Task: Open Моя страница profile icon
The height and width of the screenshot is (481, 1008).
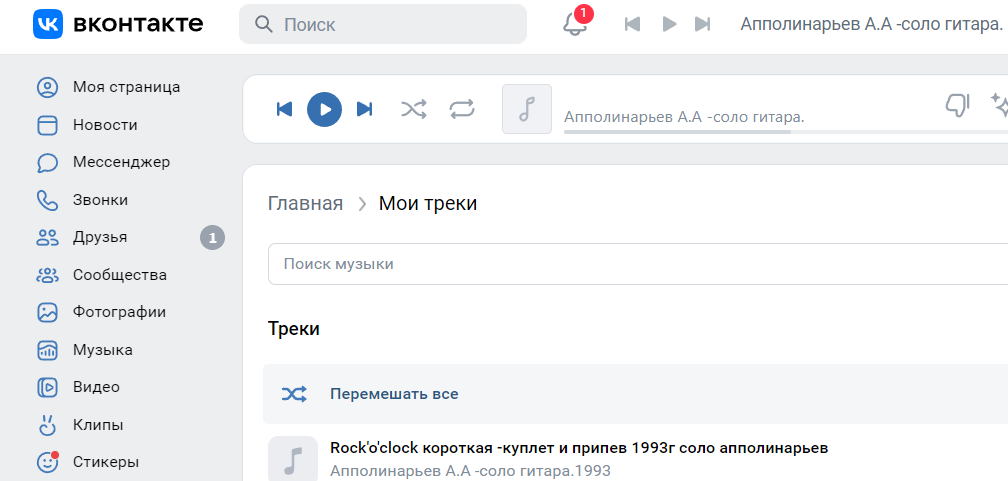Action: [x=48, y=87]
